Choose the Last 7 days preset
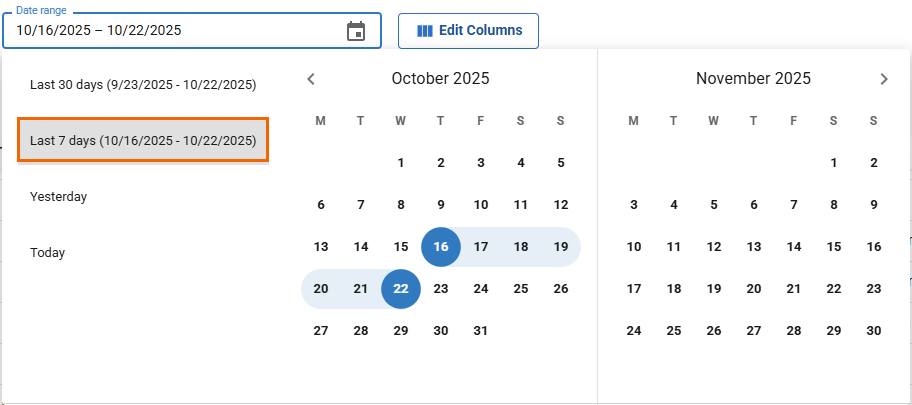Image resolution: width=912 pixels, height=405 pixels. point(143,141)
